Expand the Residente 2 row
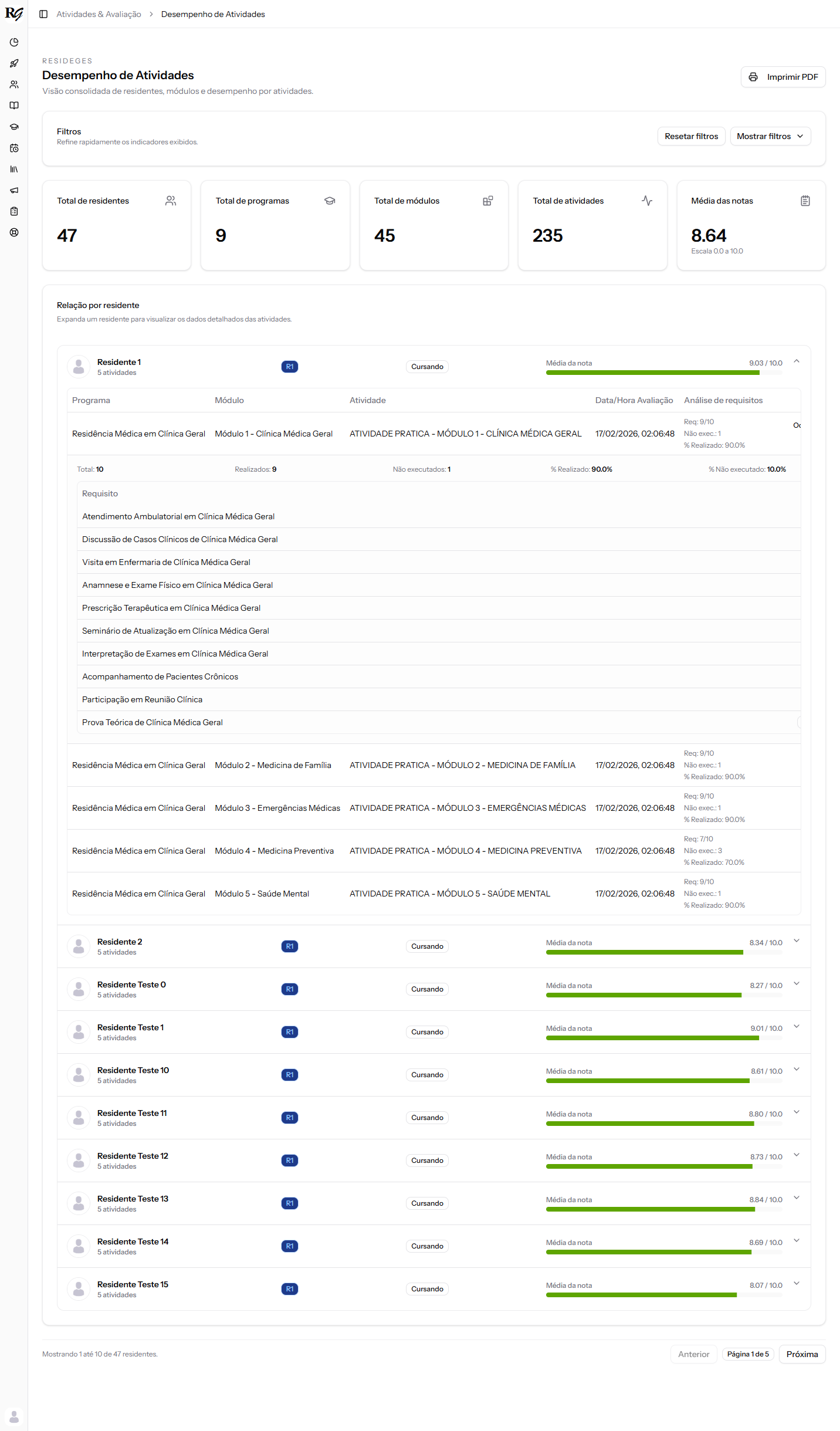This screenshot has height=1431, width=840. click(796, 941)
